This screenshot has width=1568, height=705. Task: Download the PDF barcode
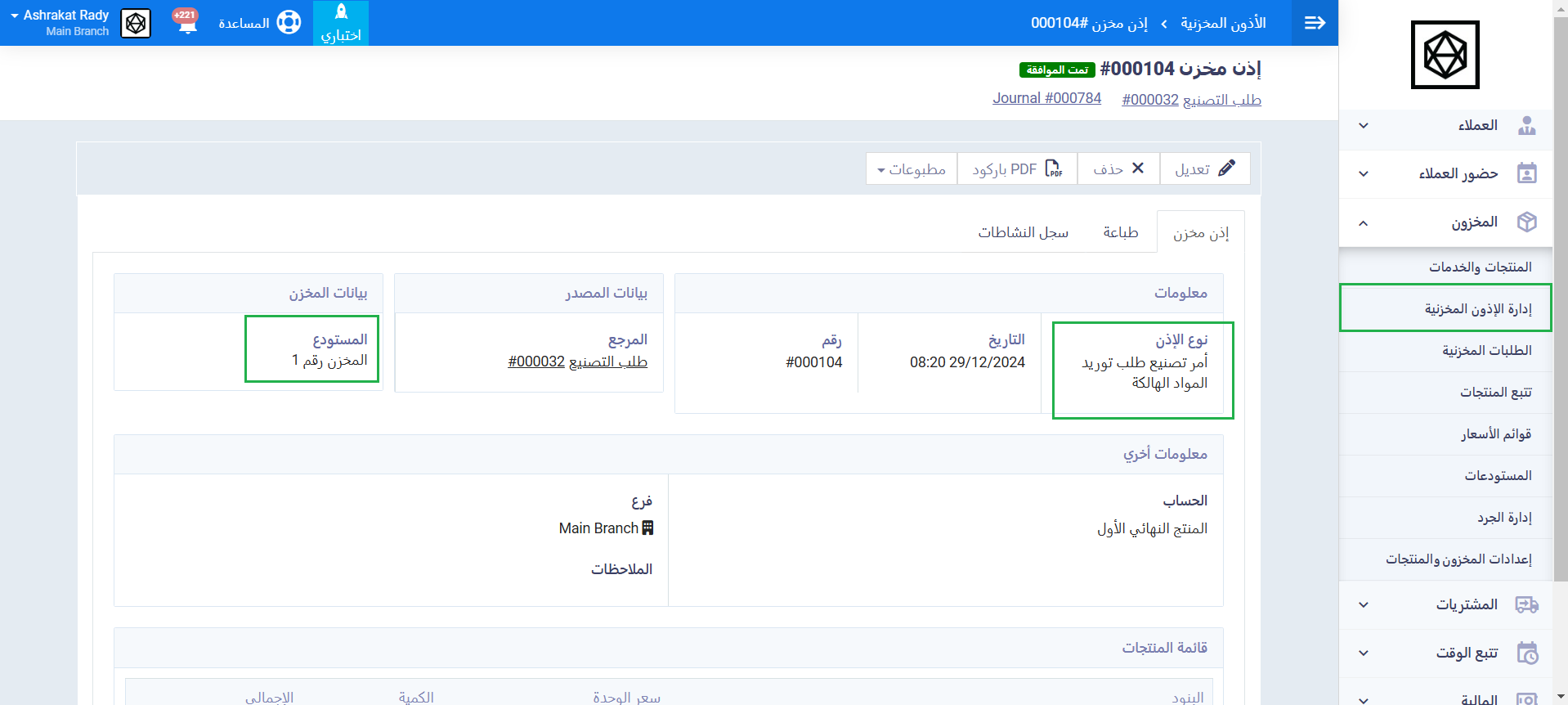click(x=1017, y=169)
